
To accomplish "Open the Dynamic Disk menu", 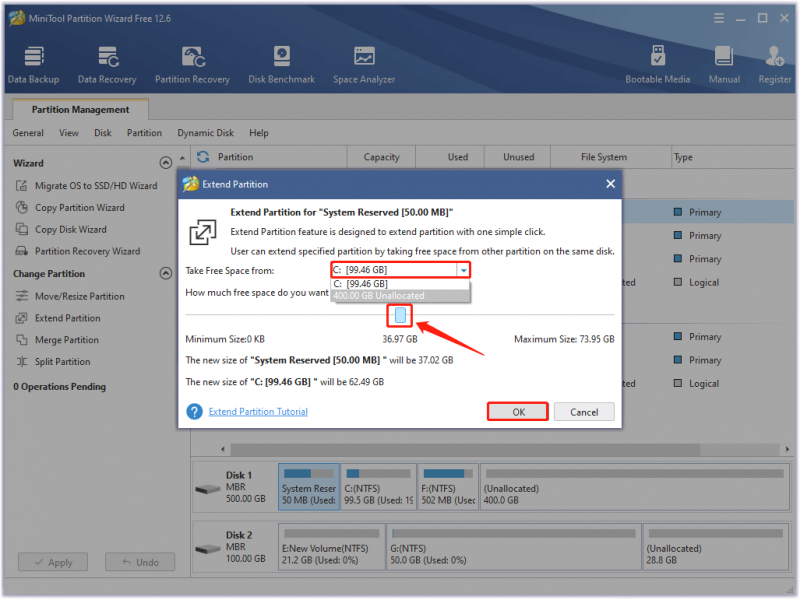I will point(206,133).
